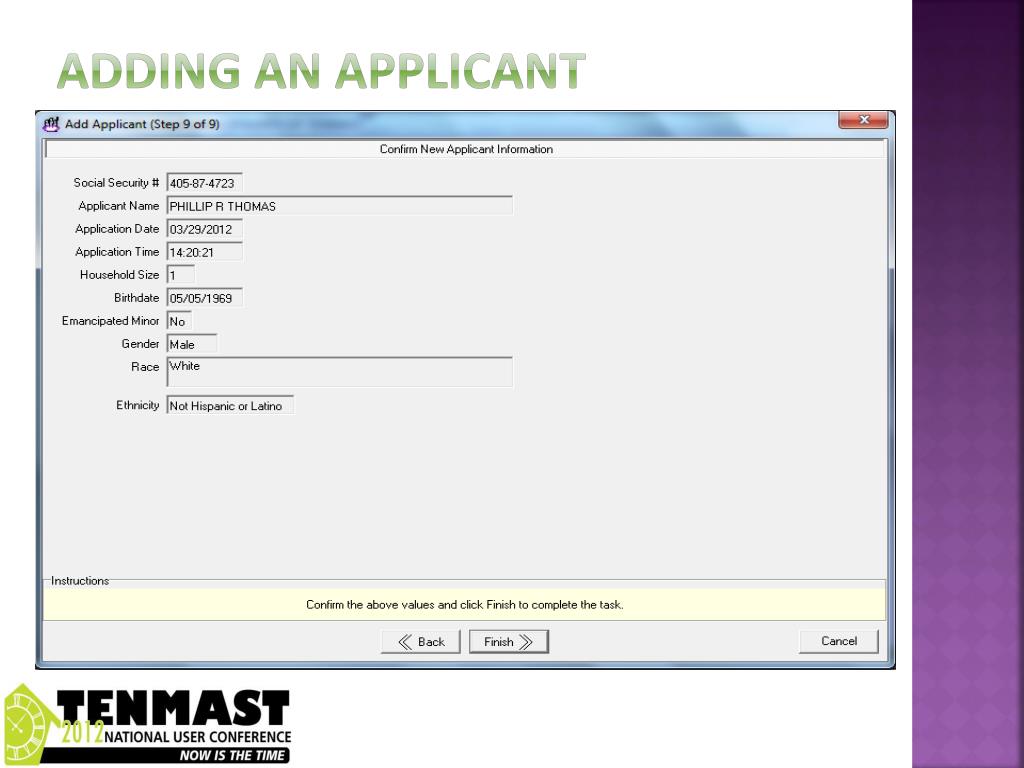
Task: Click the 'Race' label
Action: click(x=145, y=367)
